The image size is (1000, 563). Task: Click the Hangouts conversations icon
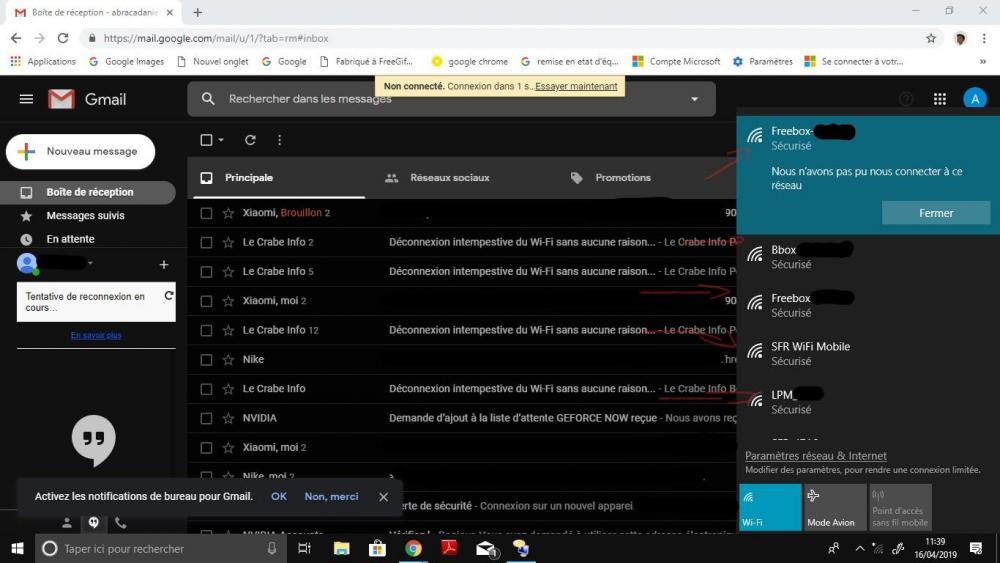click(x=93, y=522)
